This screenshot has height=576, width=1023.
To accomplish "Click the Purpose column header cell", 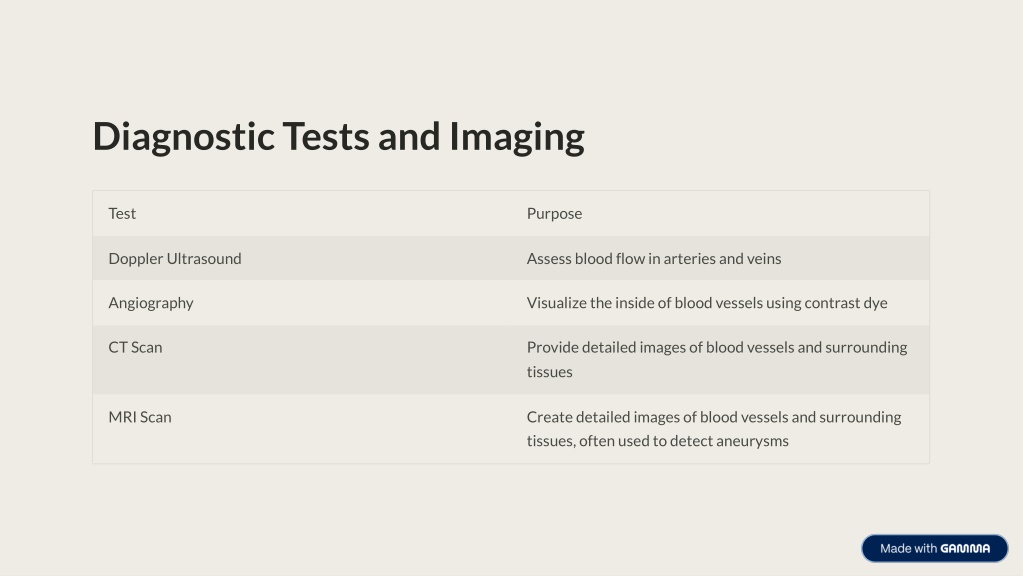I will click(720, 213).
